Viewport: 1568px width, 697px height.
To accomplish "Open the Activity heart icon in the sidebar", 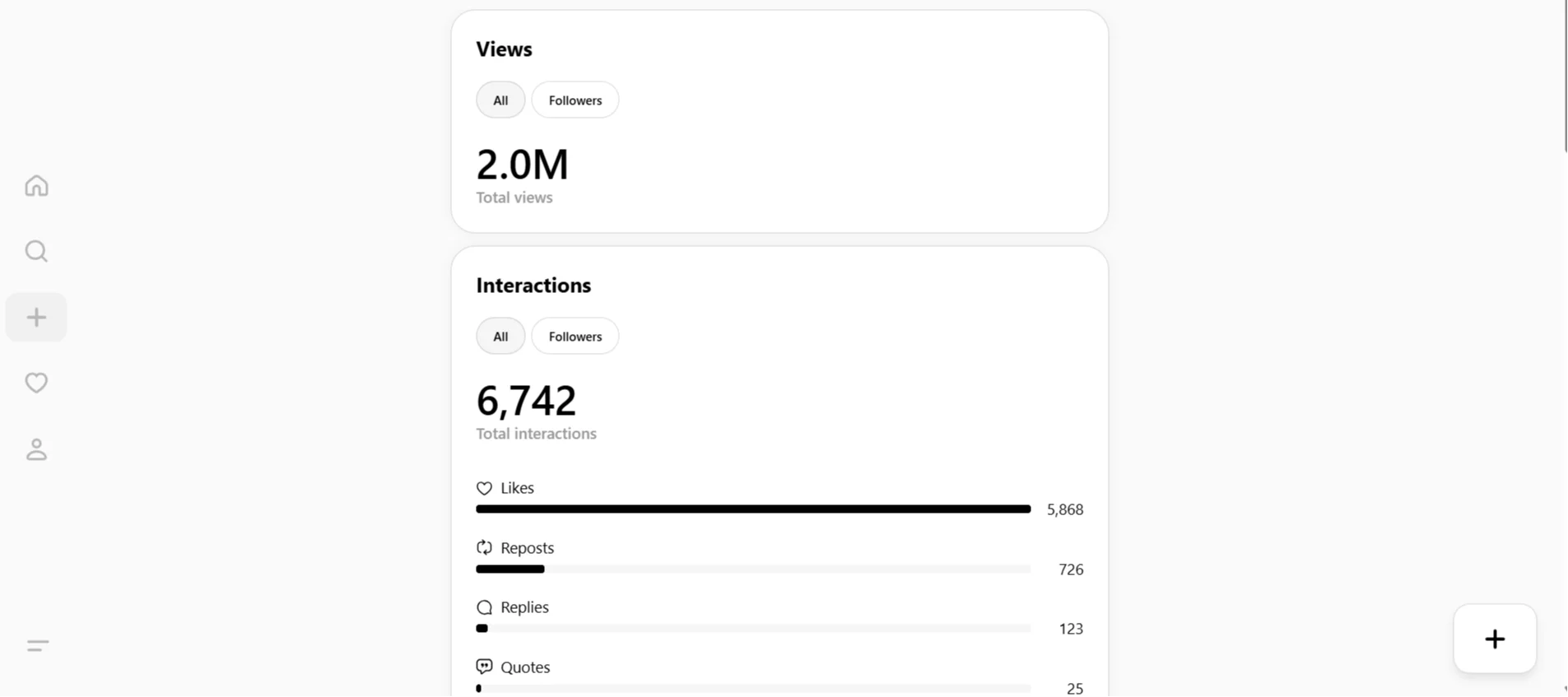I will coord(36,383).
